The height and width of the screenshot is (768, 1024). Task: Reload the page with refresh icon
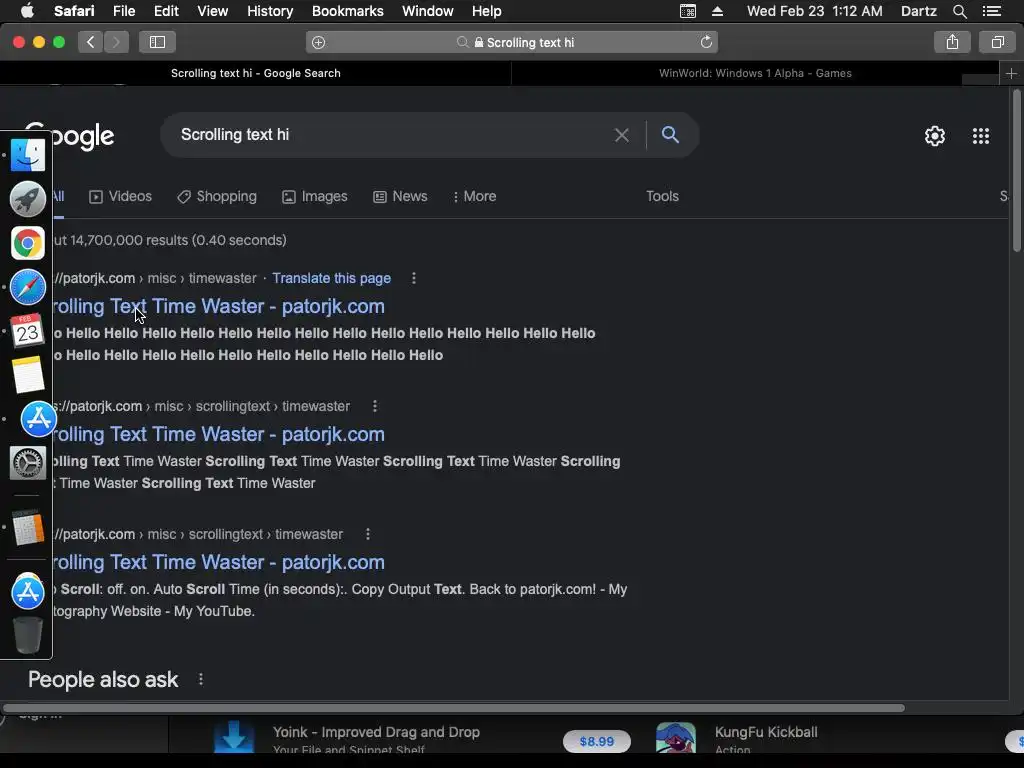(x=706, y=42)
